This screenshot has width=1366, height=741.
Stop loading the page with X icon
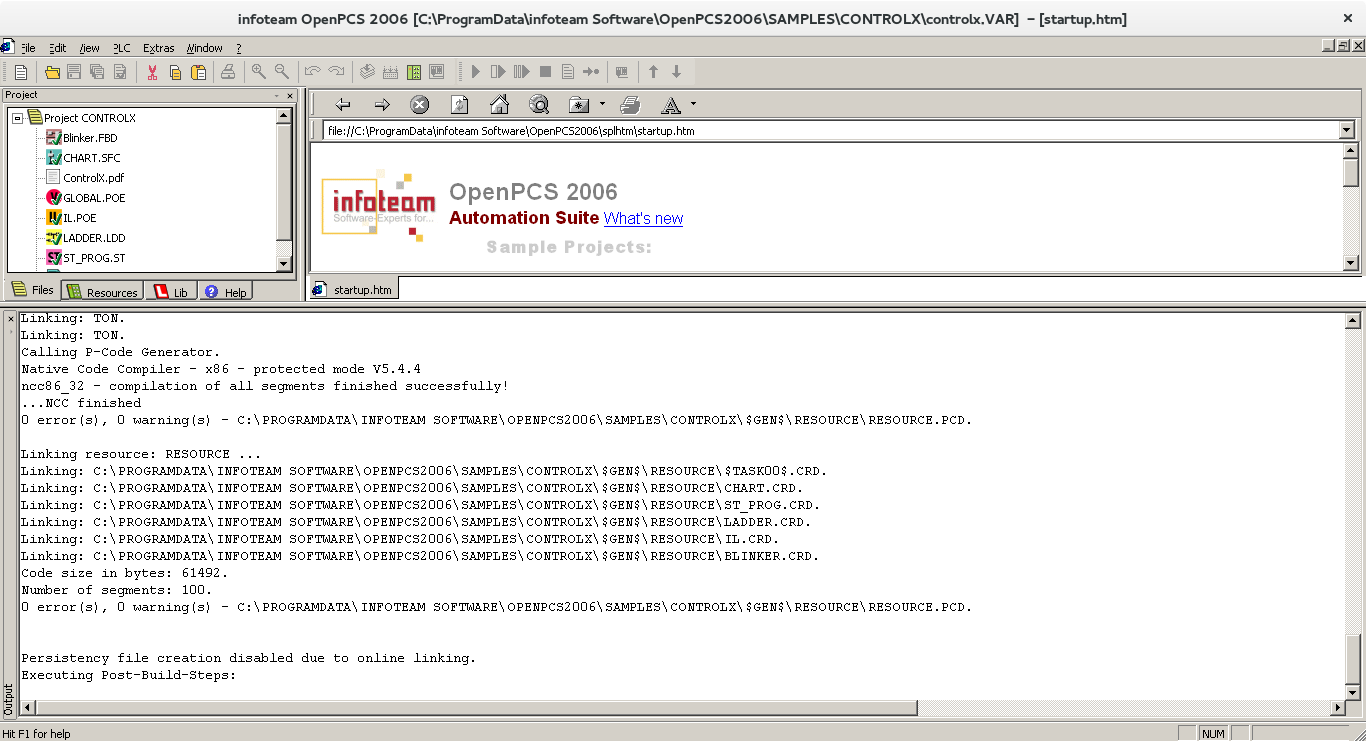[x=420, y=104]
